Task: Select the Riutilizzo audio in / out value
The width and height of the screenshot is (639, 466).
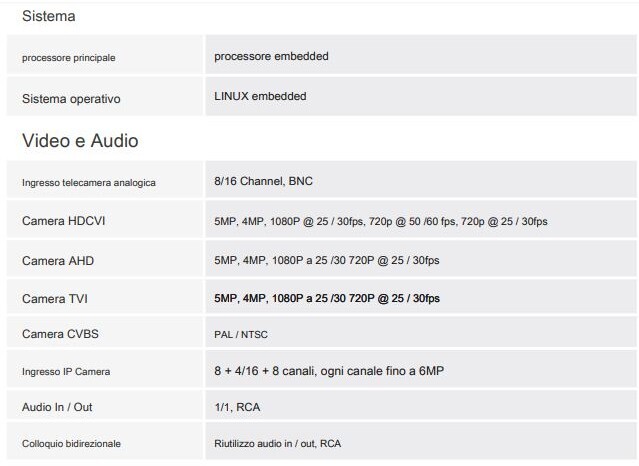Action: tap(278, 444)
